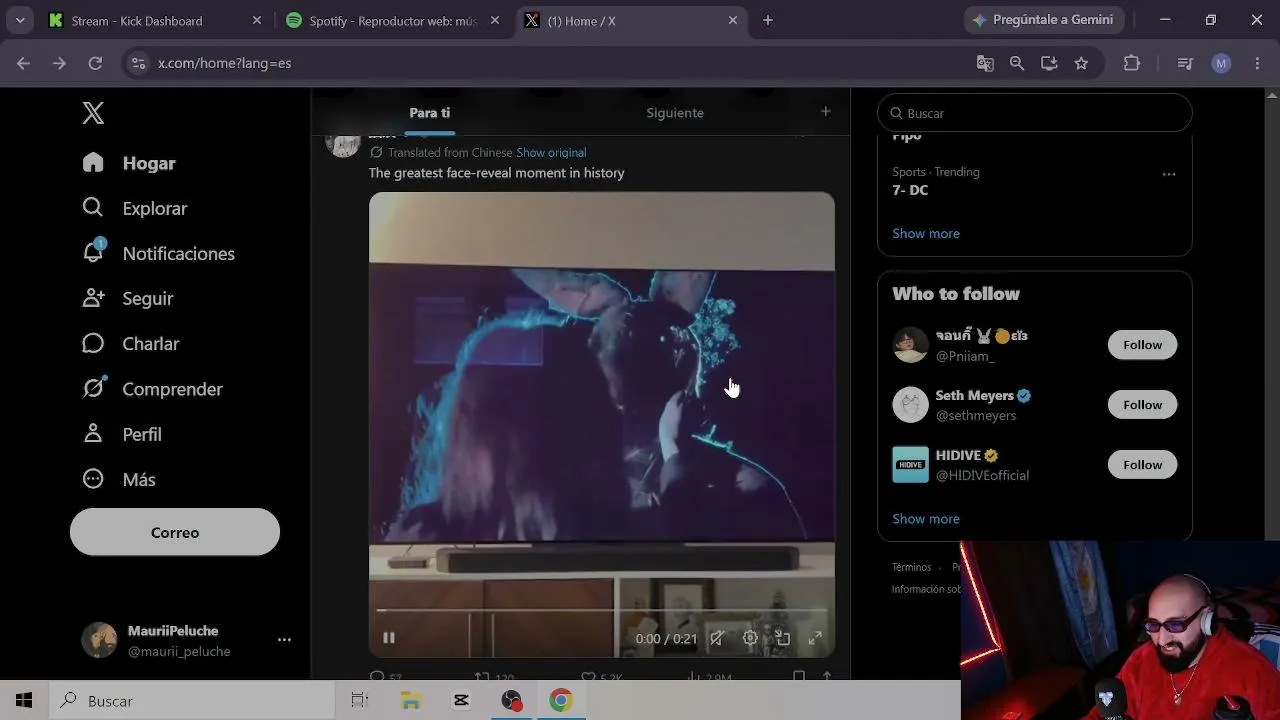Open Charlar in the sidebar
1280x720 pixels.
pyautogui.click(x=131, y=343)
